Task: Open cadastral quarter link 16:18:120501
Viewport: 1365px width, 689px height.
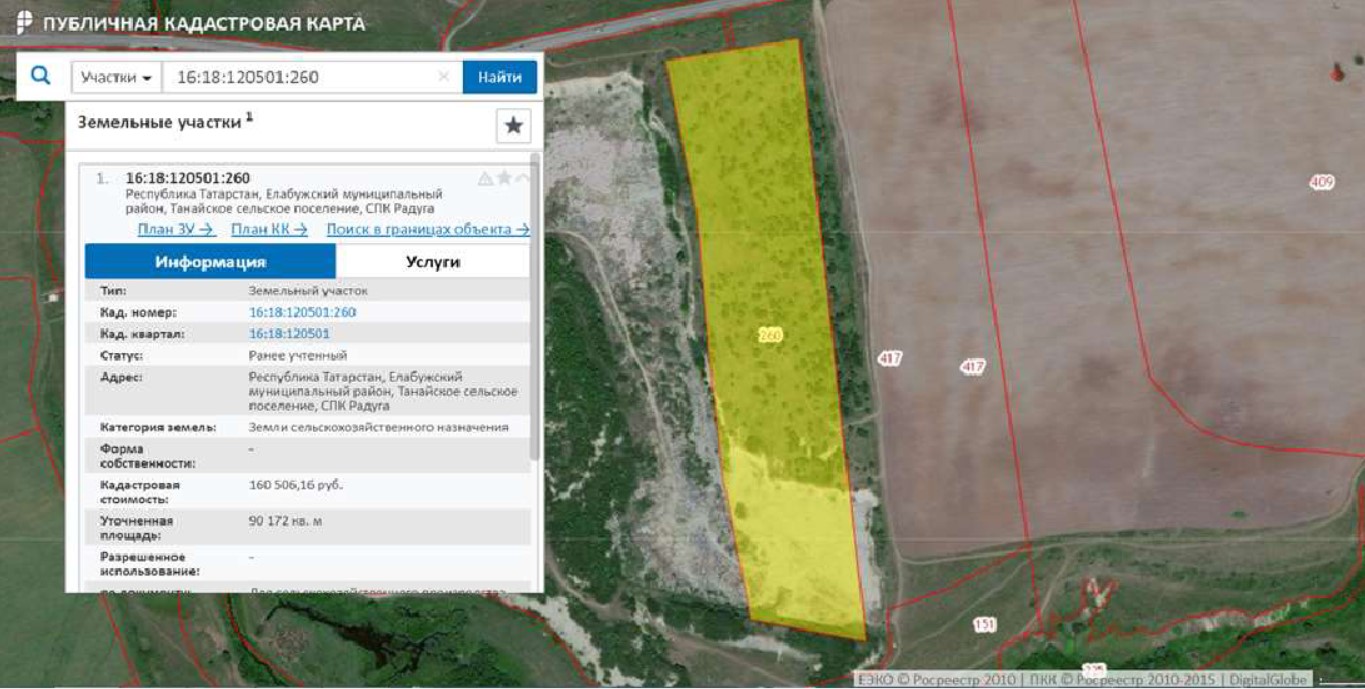Action: tap(289, 333)
